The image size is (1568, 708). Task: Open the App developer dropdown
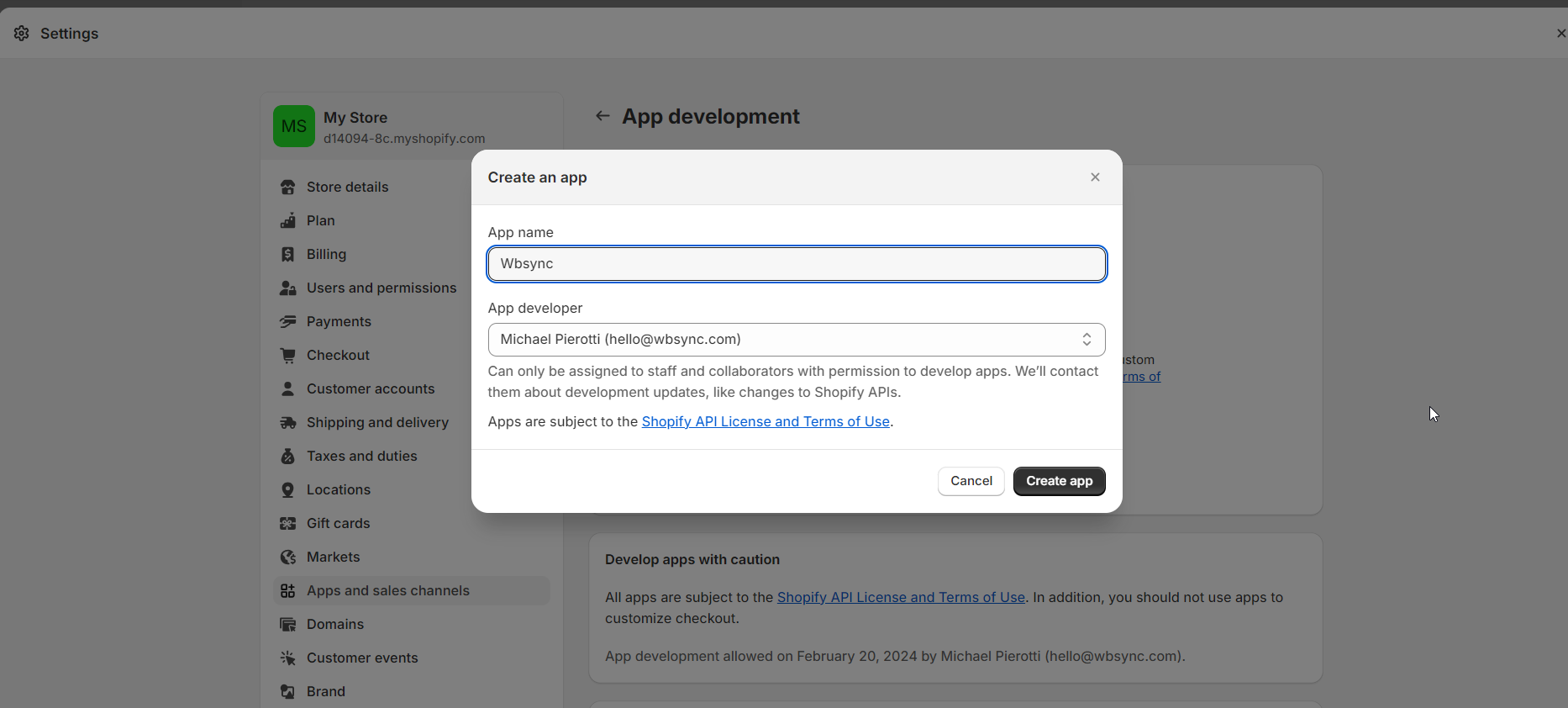pos(796,340)
